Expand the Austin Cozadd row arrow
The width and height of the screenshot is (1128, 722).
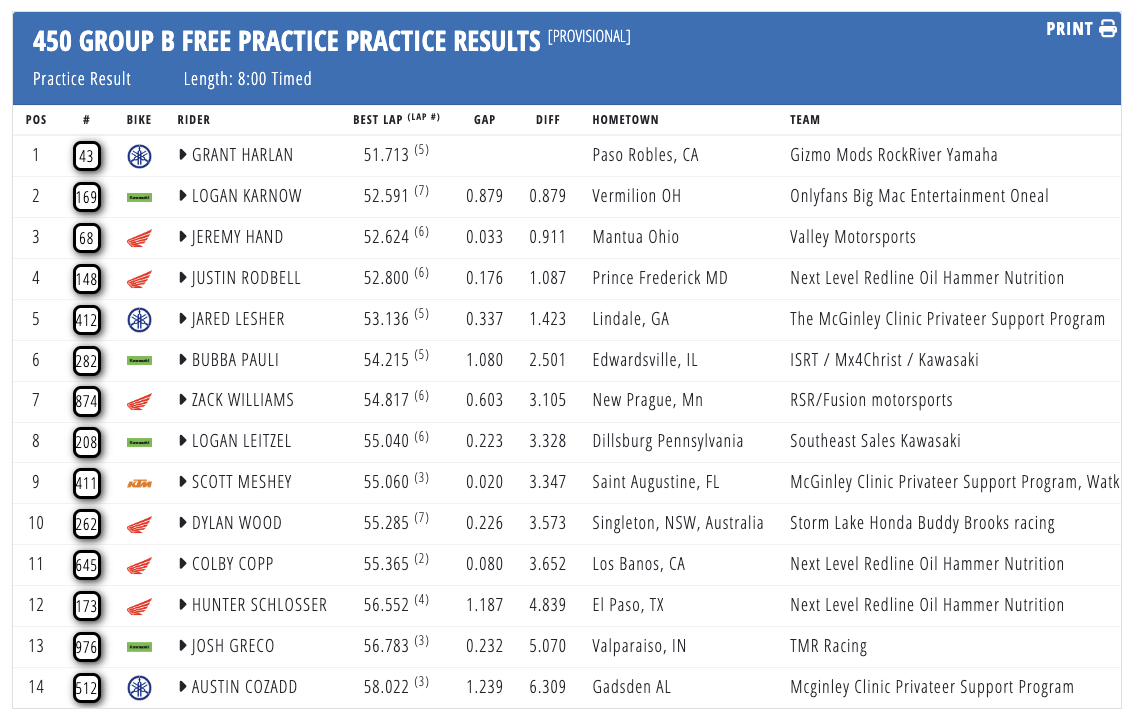183,687
